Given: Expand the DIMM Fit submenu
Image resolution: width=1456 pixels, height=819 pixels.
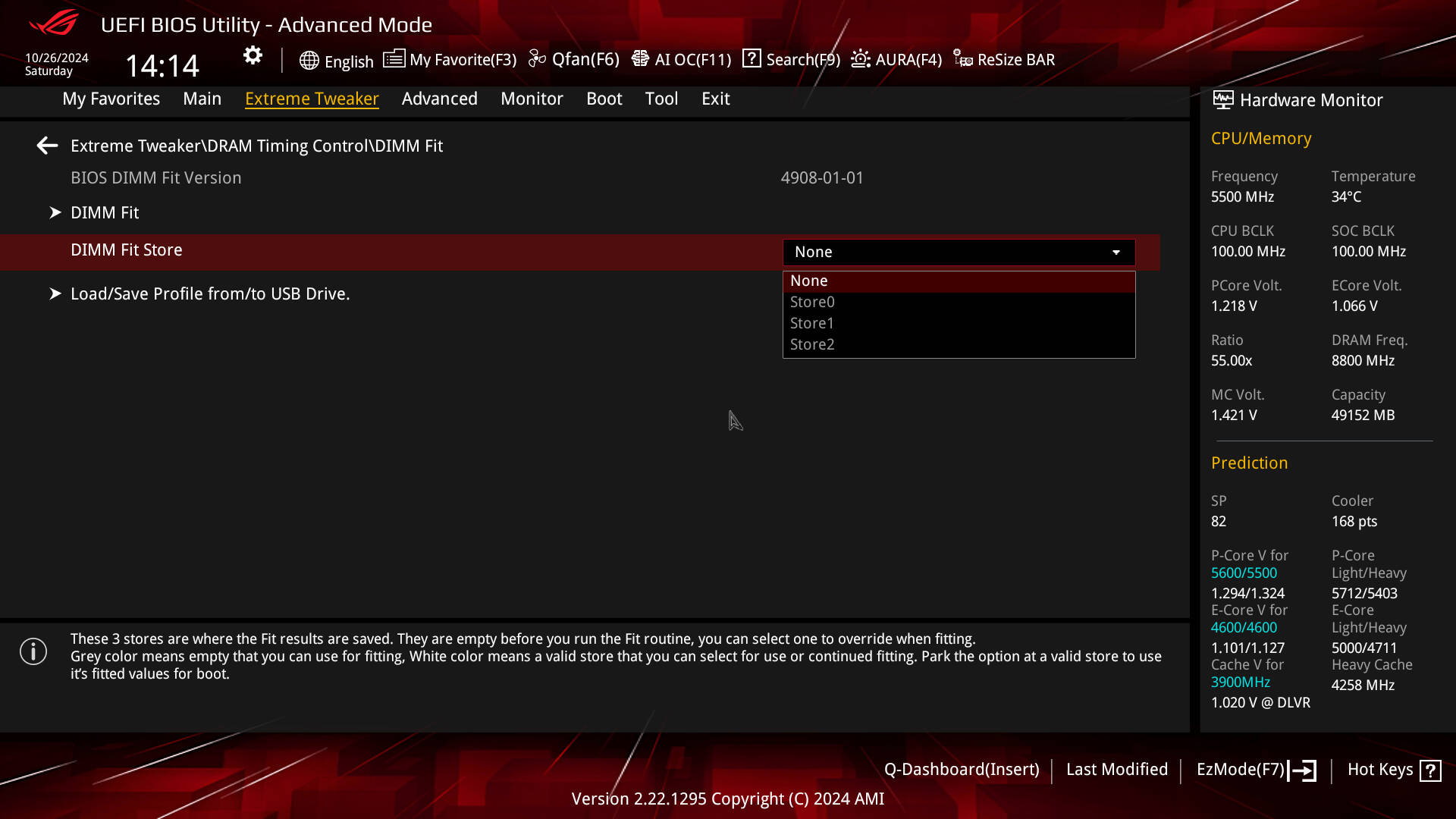Looking at the screenshot, I should [x=105, y=213].
